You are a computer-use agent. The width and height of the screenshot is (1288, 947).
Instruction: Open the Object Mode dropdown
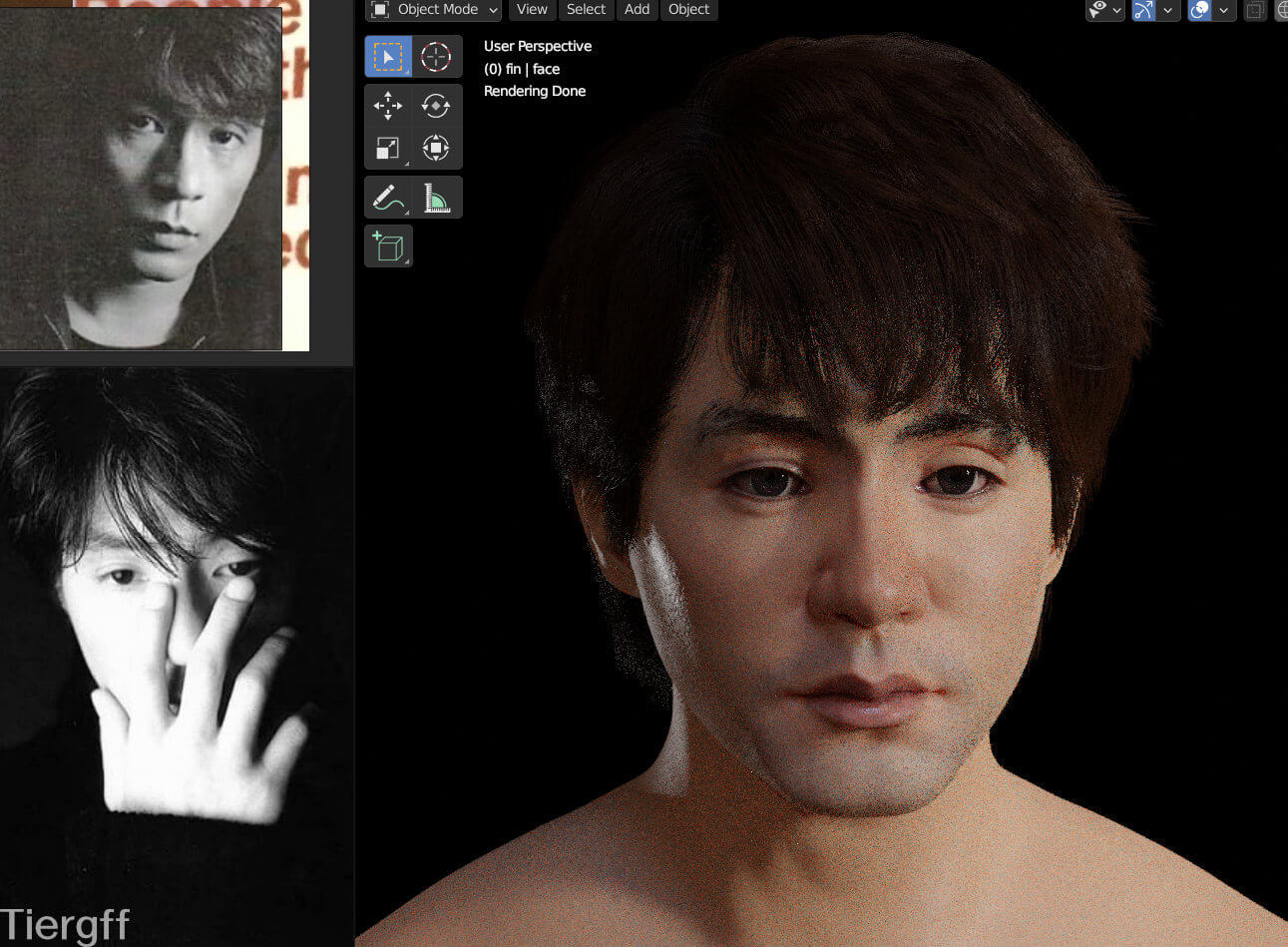click(434, 10)
